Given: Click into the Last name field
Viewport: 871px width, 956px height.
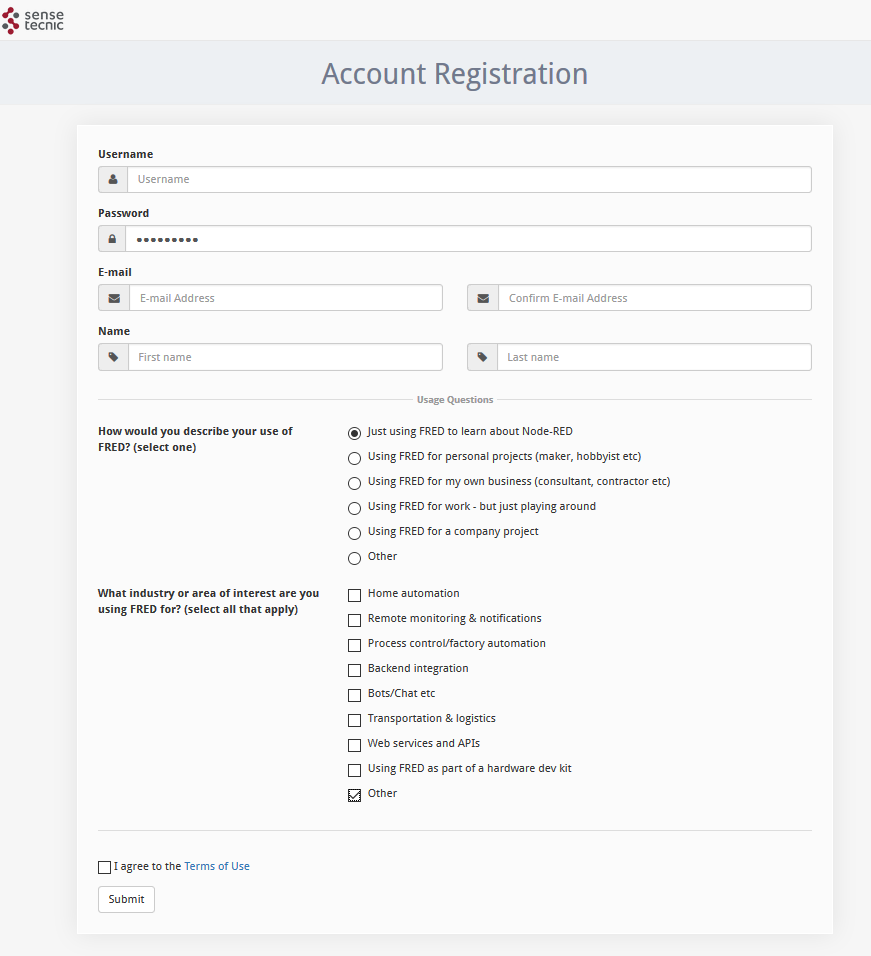Looking at the screenshot, I should 654,357.
